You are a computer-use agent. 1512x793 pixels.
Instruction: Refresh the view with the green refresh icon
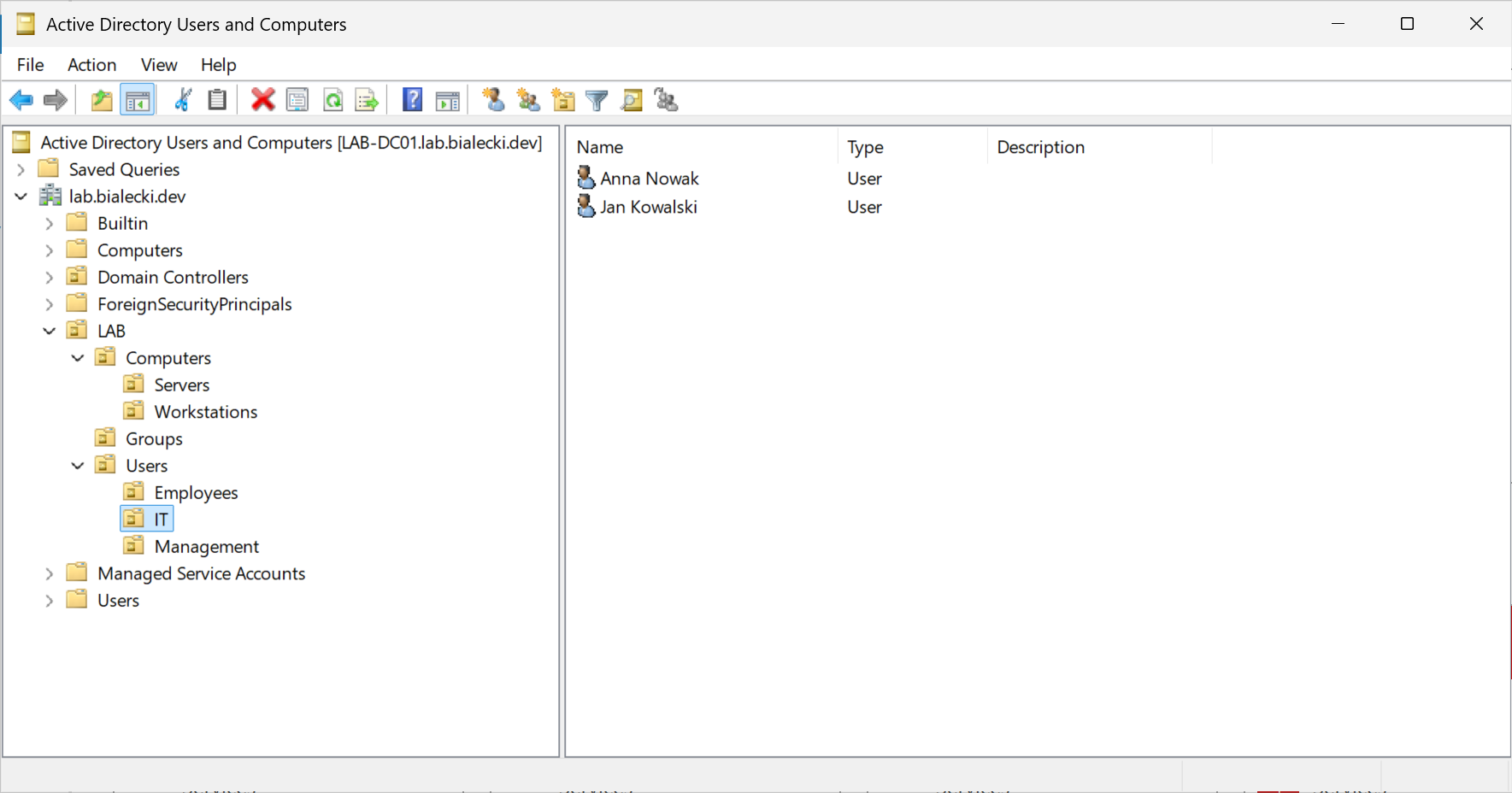tap(332, 100)
